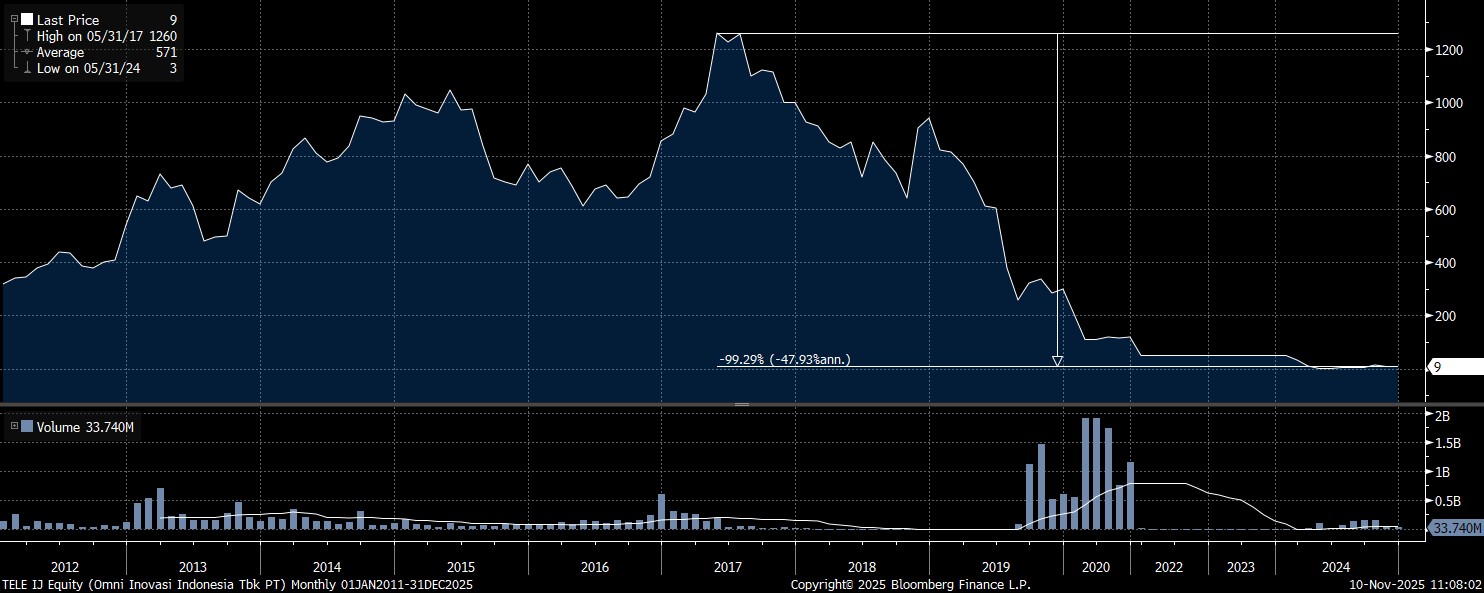
Task: Collapse the Last Price legend tree
Action: point(13,20)
